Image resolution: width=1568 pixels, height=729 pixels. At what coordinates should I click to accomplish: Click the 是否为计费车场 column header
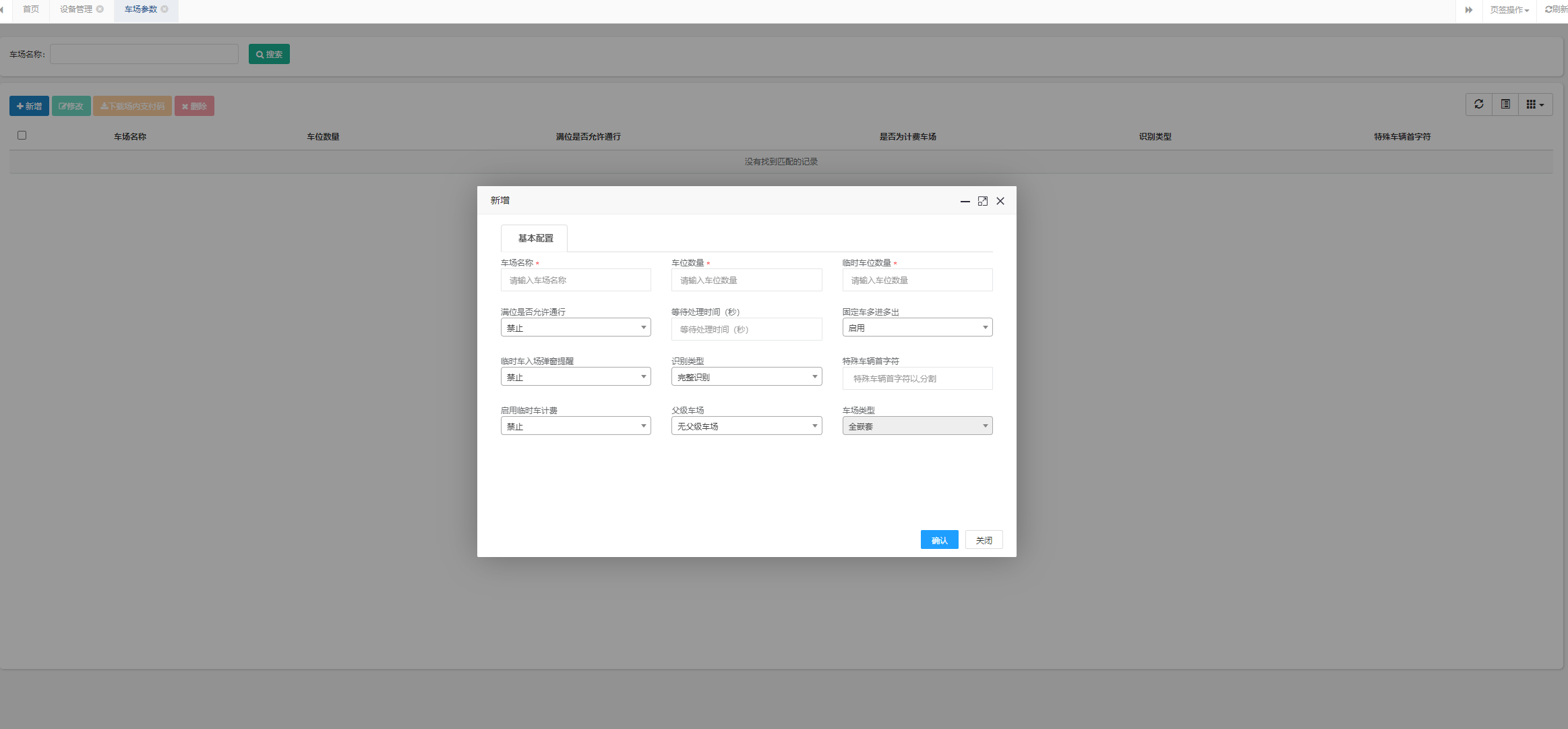click(907, 137)
